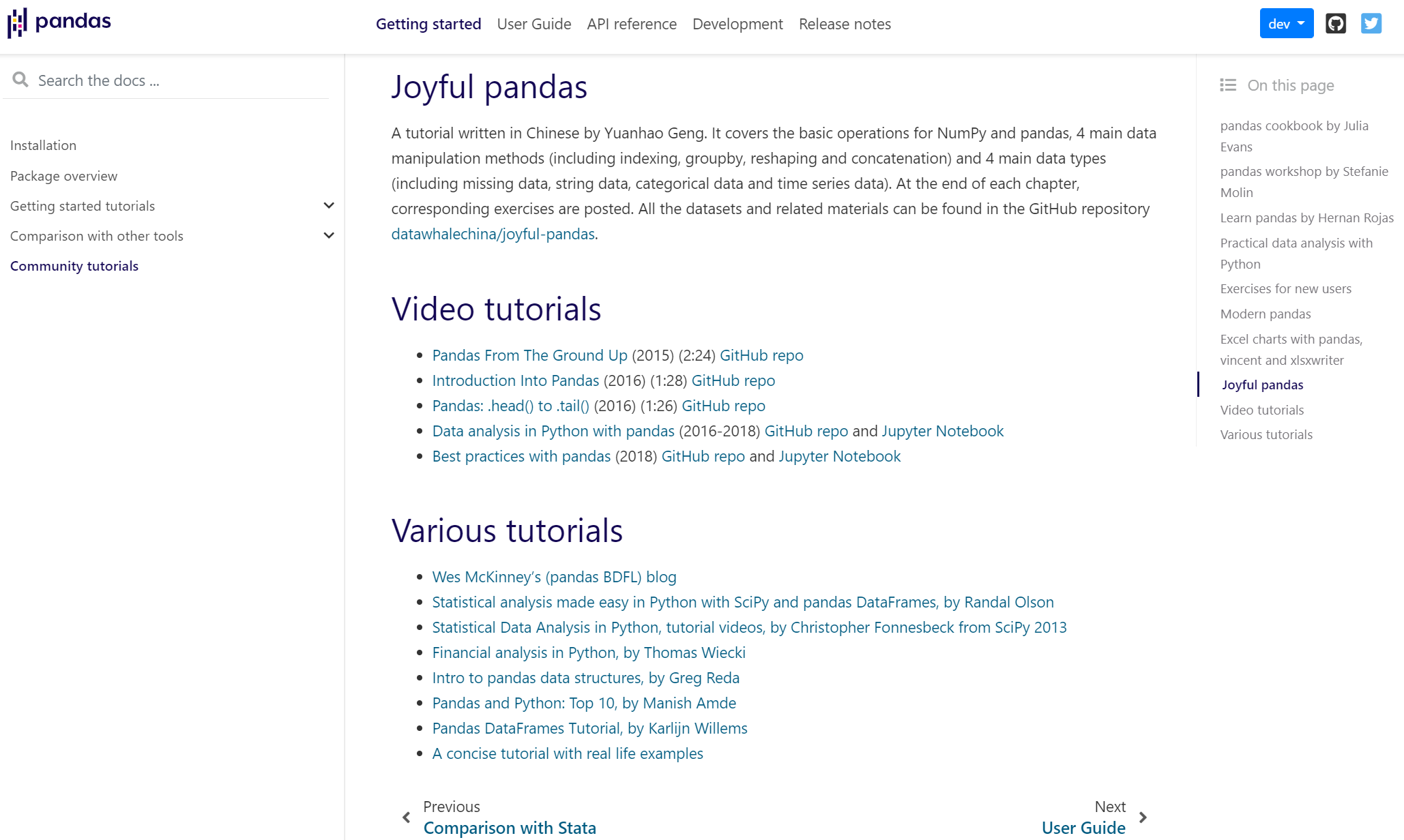Open the API reference nav tab
The image size is (1404, 840).
click(631, 24)
